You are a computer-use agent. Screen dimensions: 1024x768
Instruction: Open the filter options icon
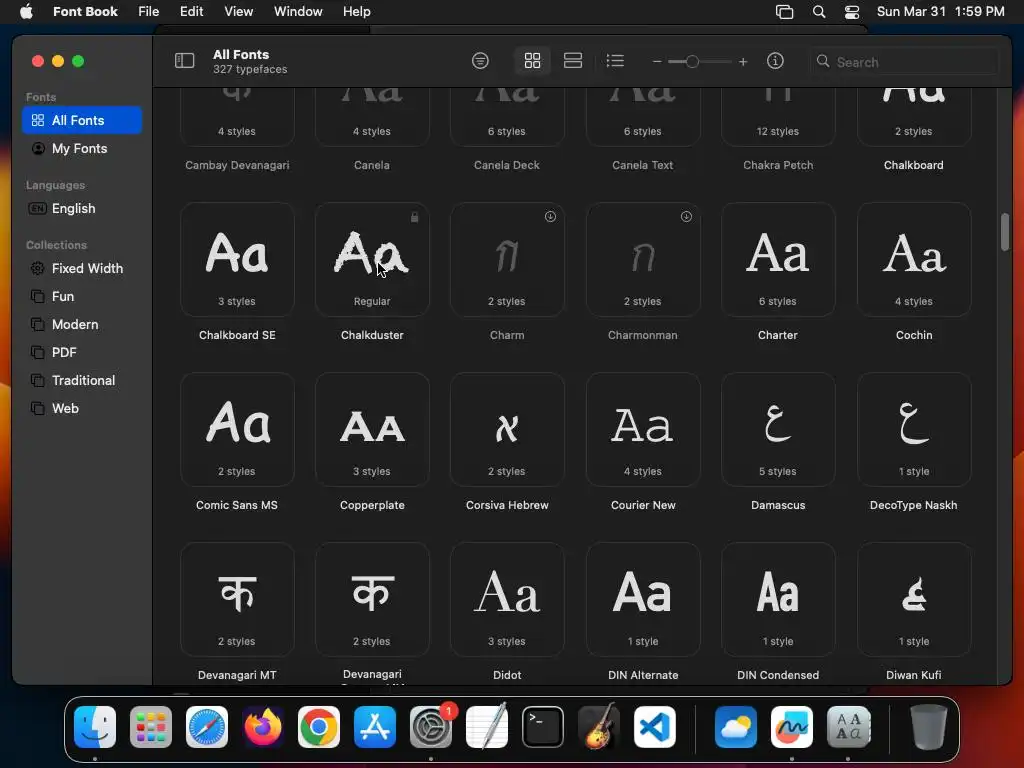(480, 61)
